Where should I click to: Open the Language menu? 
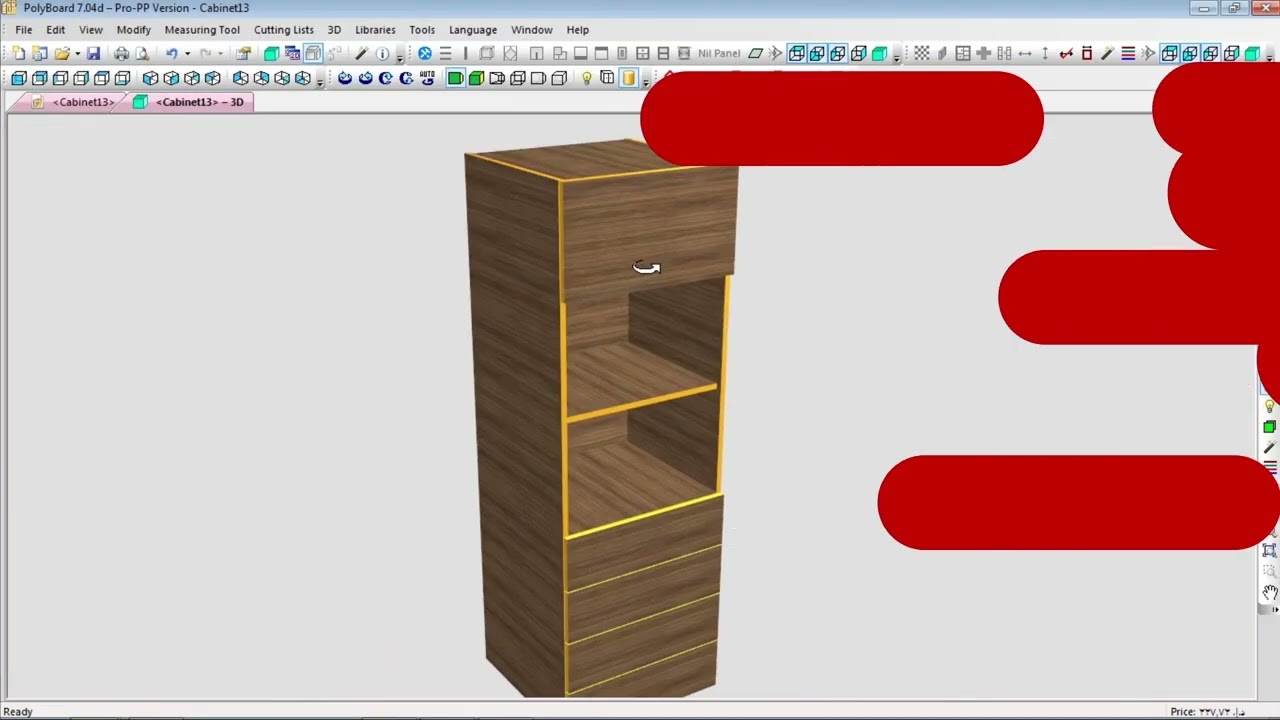(473, 30)
